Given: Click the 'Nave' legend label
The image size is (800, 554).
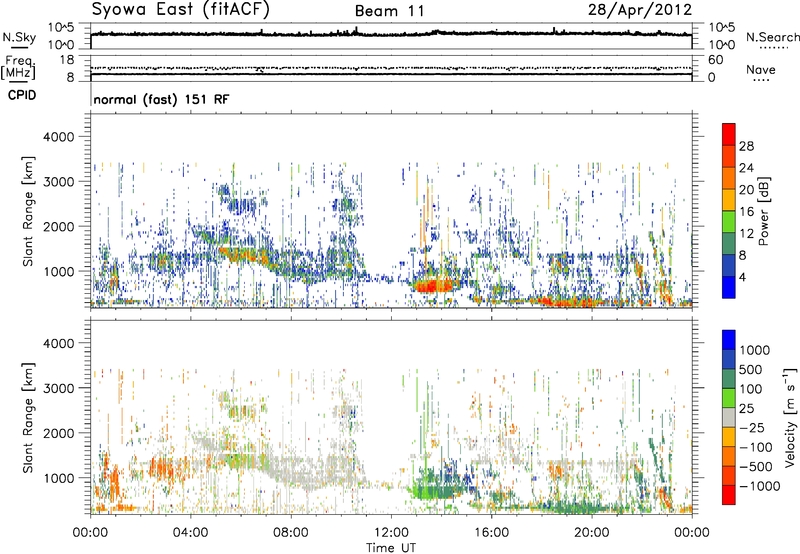Looking at the screenshot, I should (761, 70).
